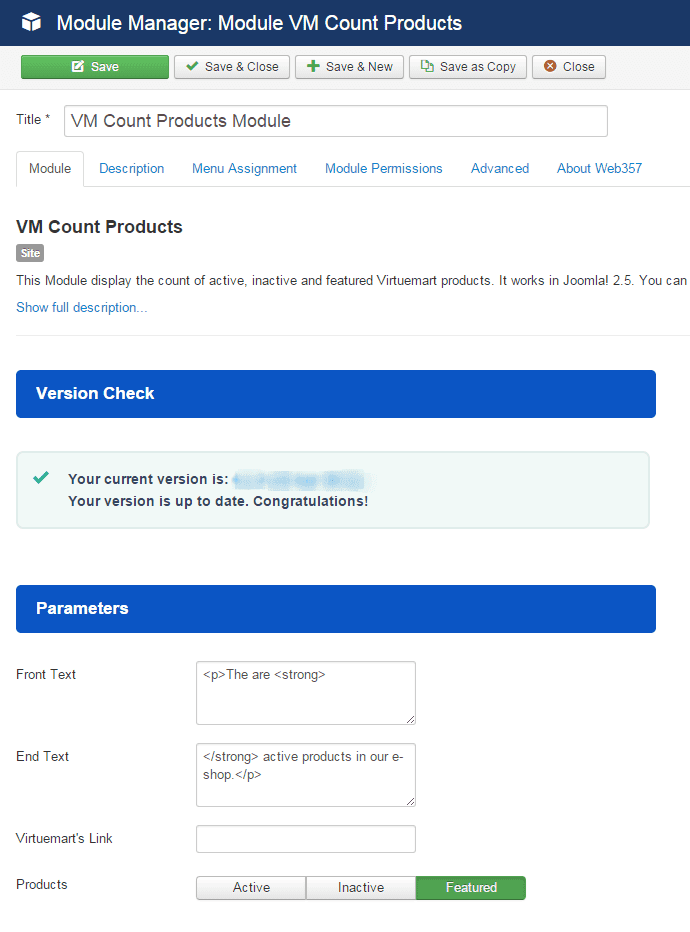The width and height of the screenshot is (690, 932).
Task: Click the Save & Close button
Action: (231, 66)
